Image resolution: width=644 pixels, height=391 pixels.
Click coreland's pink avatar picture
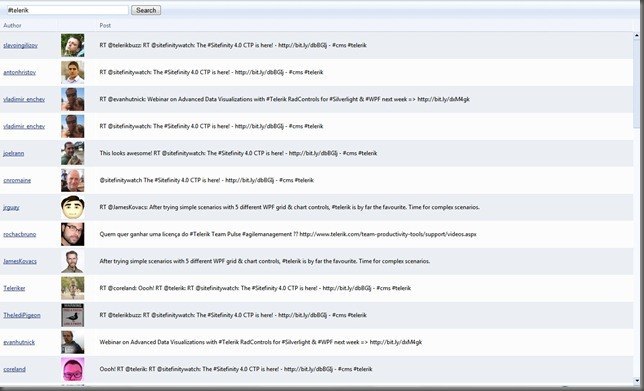tap(73, 369)
